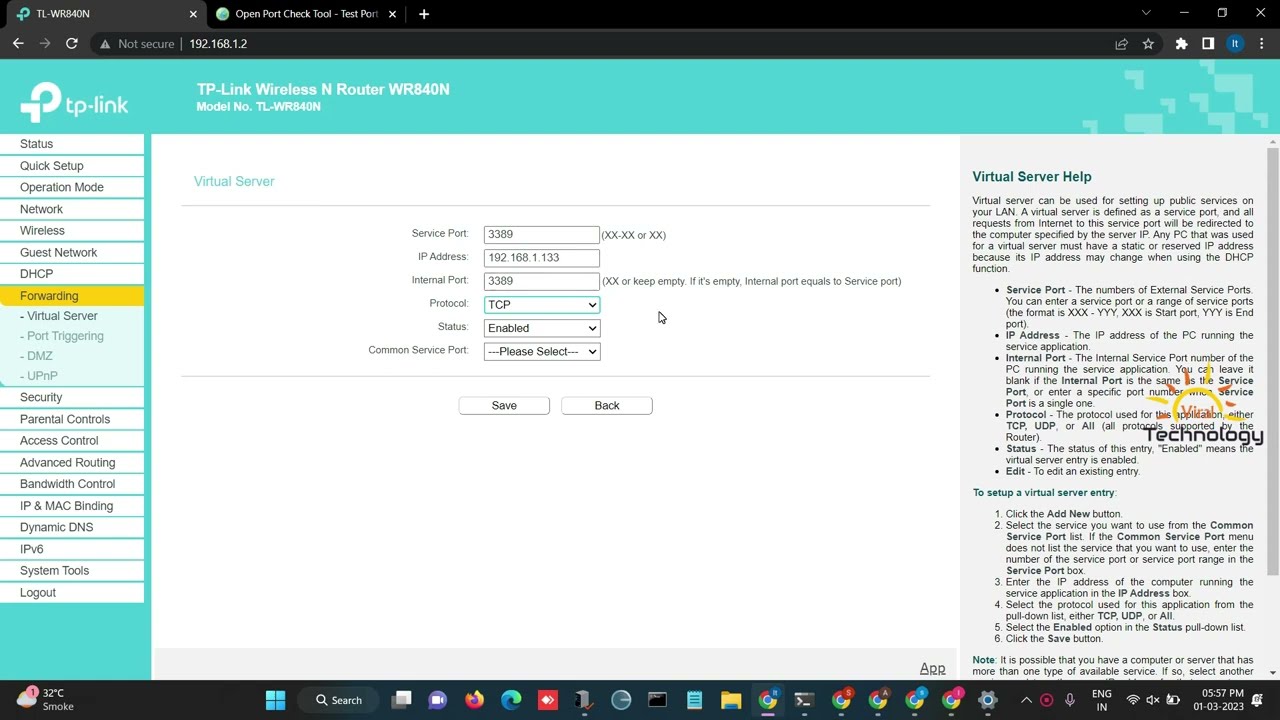Open the Common Service Port dropdown
Screen dimensions: 1280x720
[x=541, y=352]
